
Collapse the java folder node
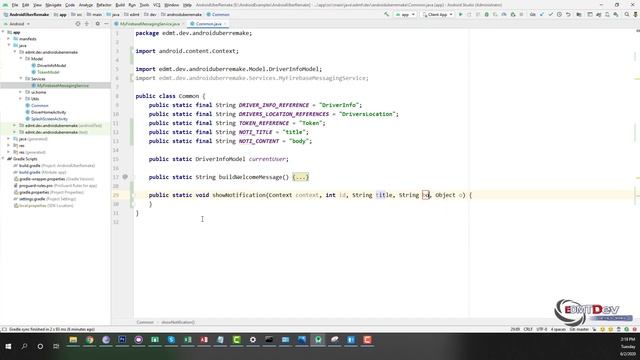pyautogui.click(x=9, y=45)
